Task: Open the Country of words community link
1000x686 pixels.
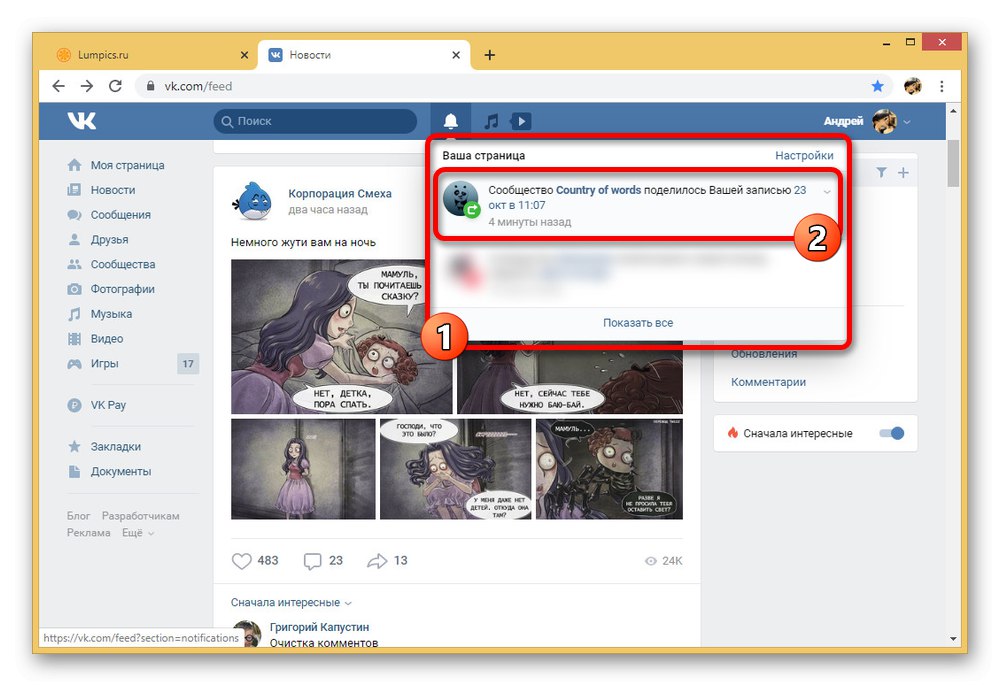Action: pyautogui.click(x=598, y=190)
